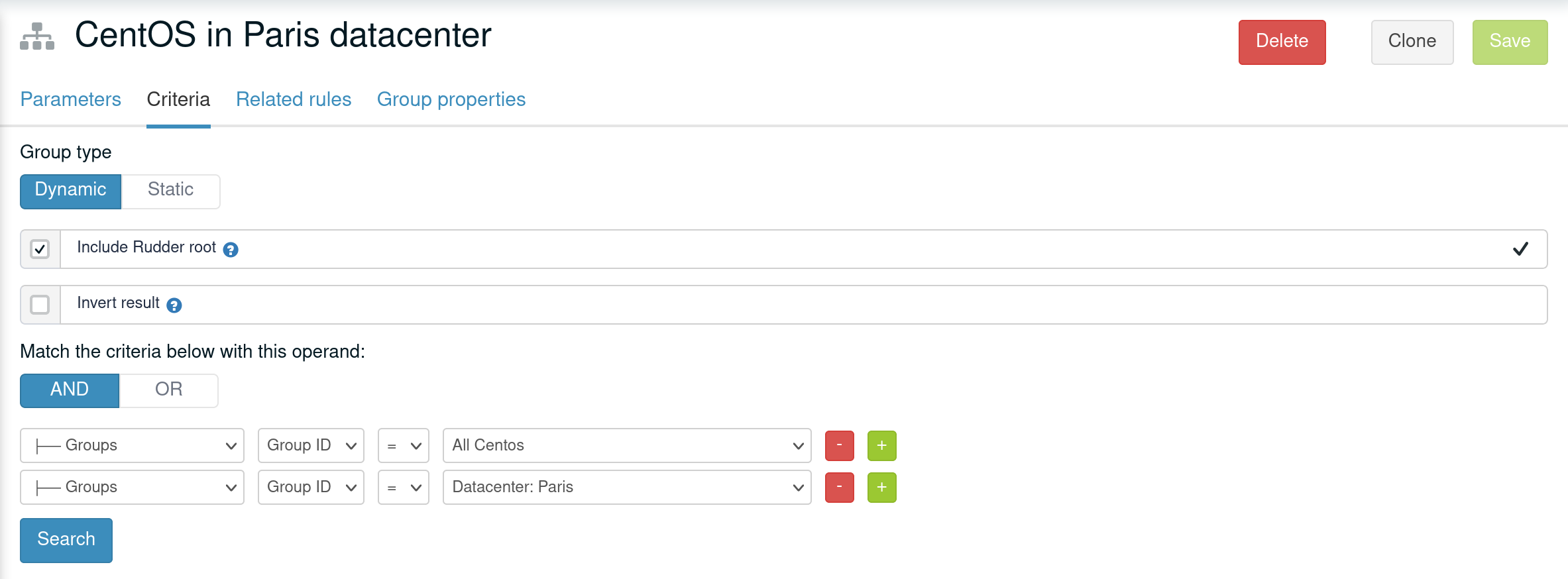Open the Related rules tab
The height and width of the screenshot is (579, 1568).
[294, 99]
